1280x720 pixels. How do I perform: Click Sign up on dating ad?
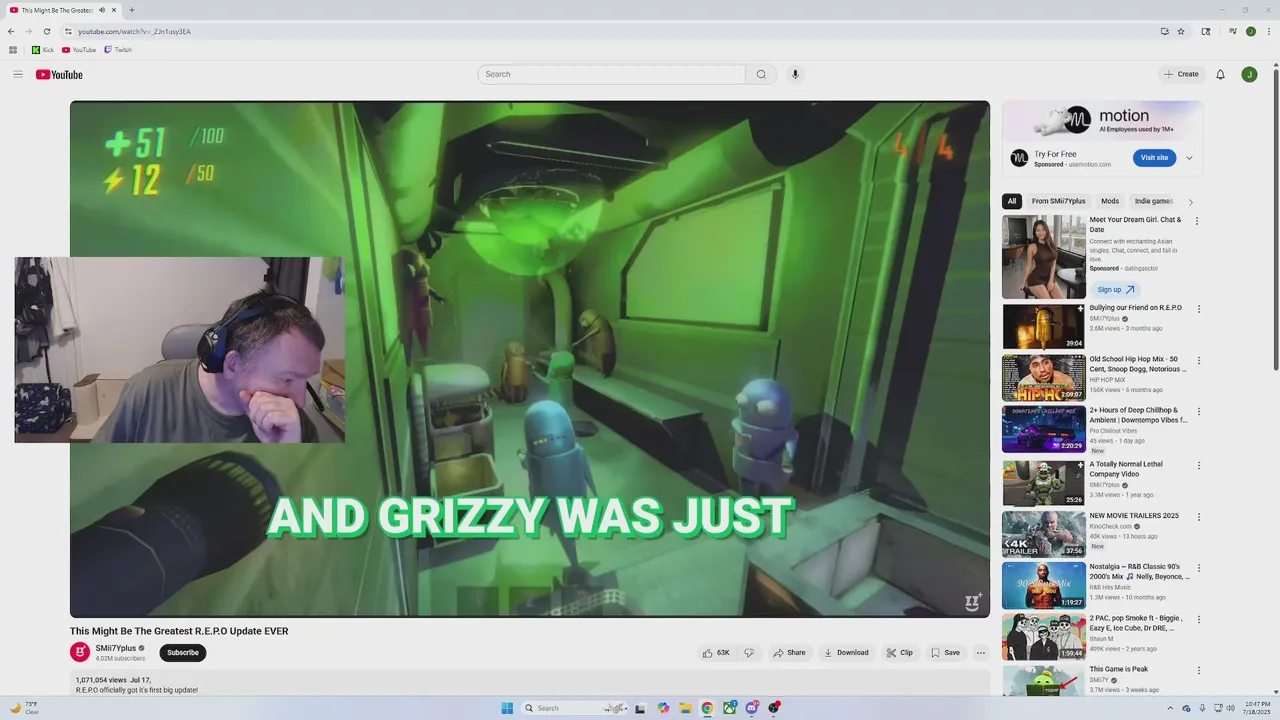tap(1116, 290)
